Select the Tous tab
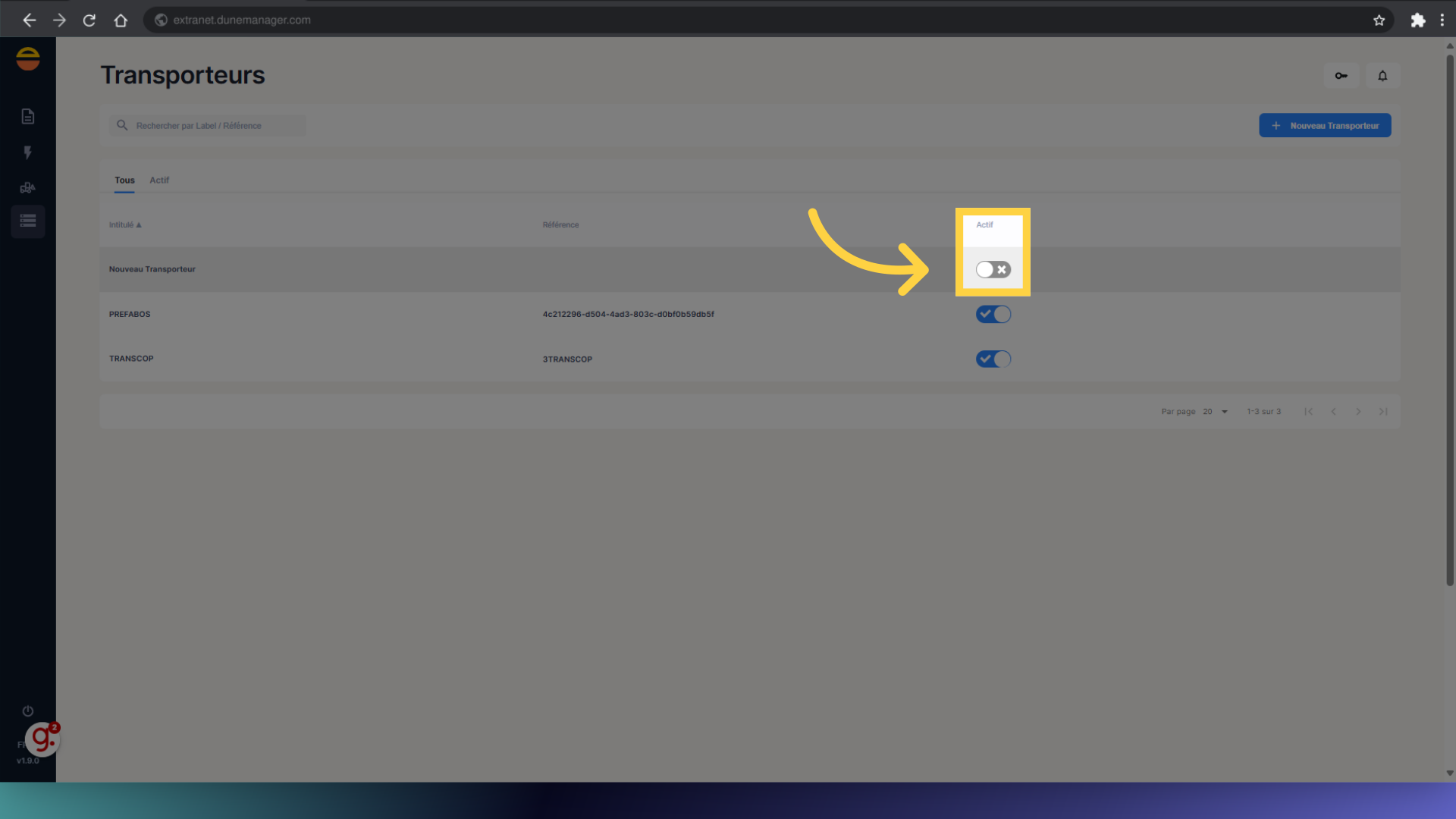 coord(124,180)
